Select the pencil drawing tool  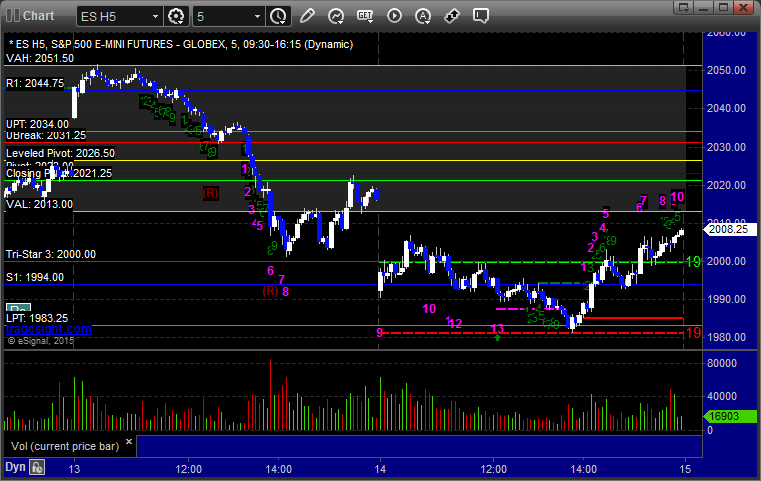(x=307, y=16)
